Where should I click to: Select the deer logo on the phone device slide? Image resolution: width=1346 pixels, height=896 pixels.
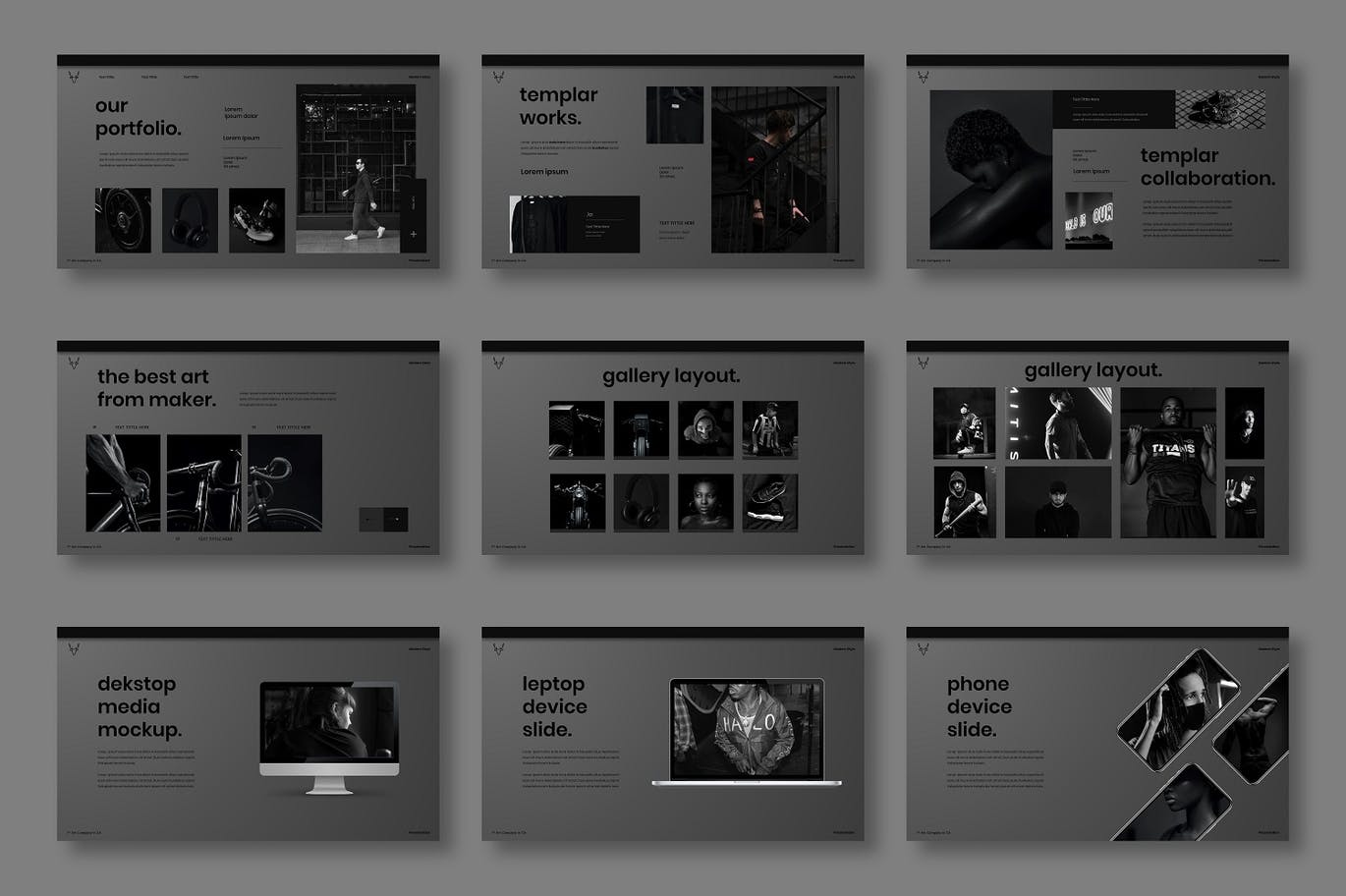923,649
